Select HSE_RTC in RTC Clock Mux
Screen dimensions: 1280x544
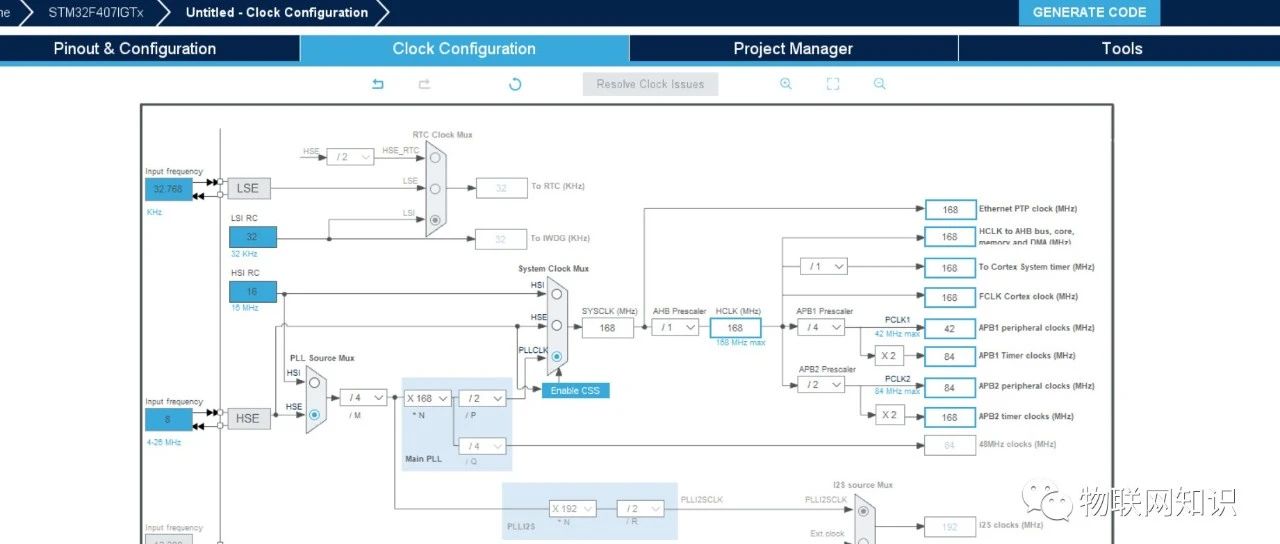[434, 157]
